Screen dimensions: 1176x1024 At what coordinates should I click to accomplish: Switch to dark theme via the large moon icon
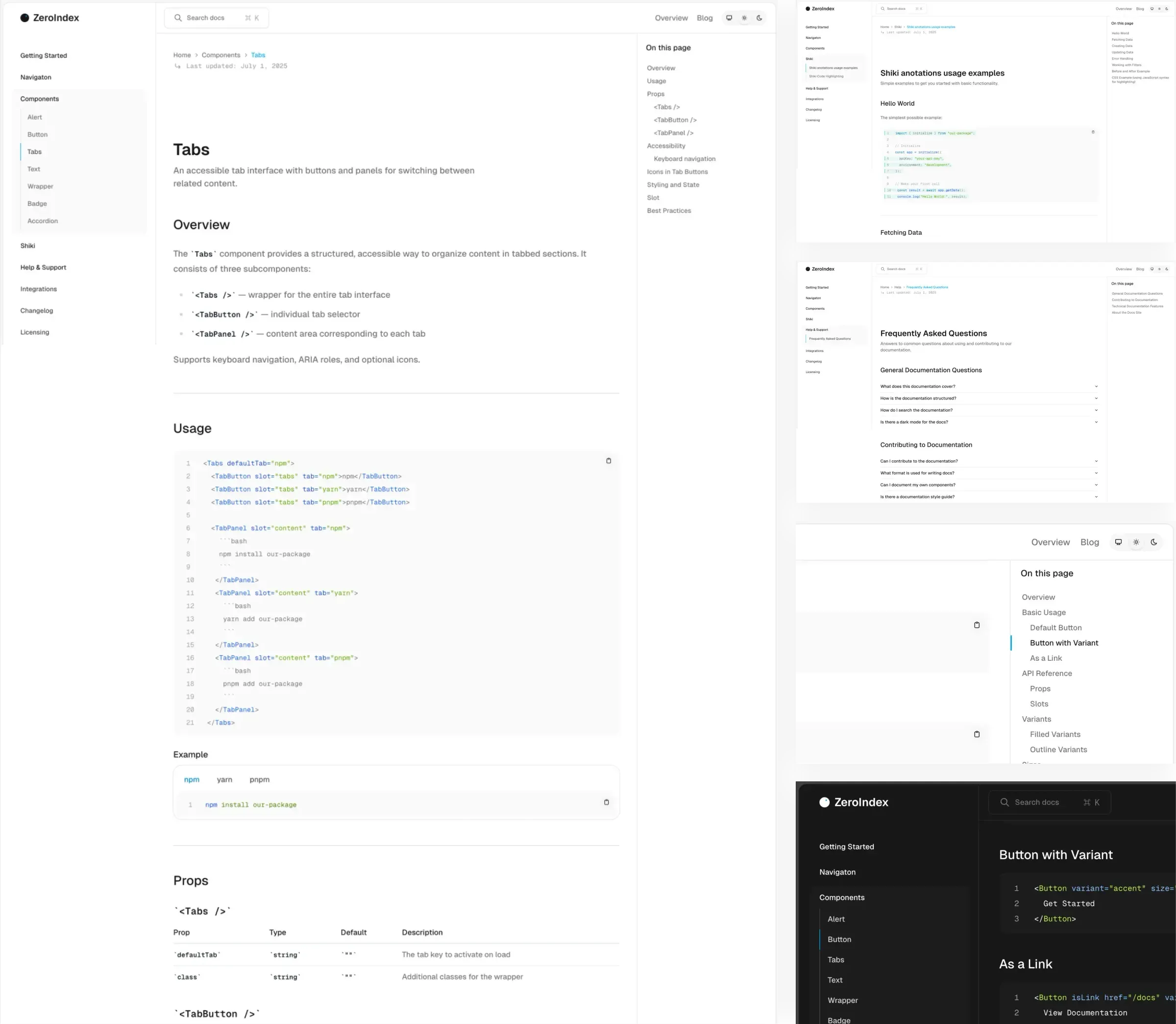(x=1154, y=542)
